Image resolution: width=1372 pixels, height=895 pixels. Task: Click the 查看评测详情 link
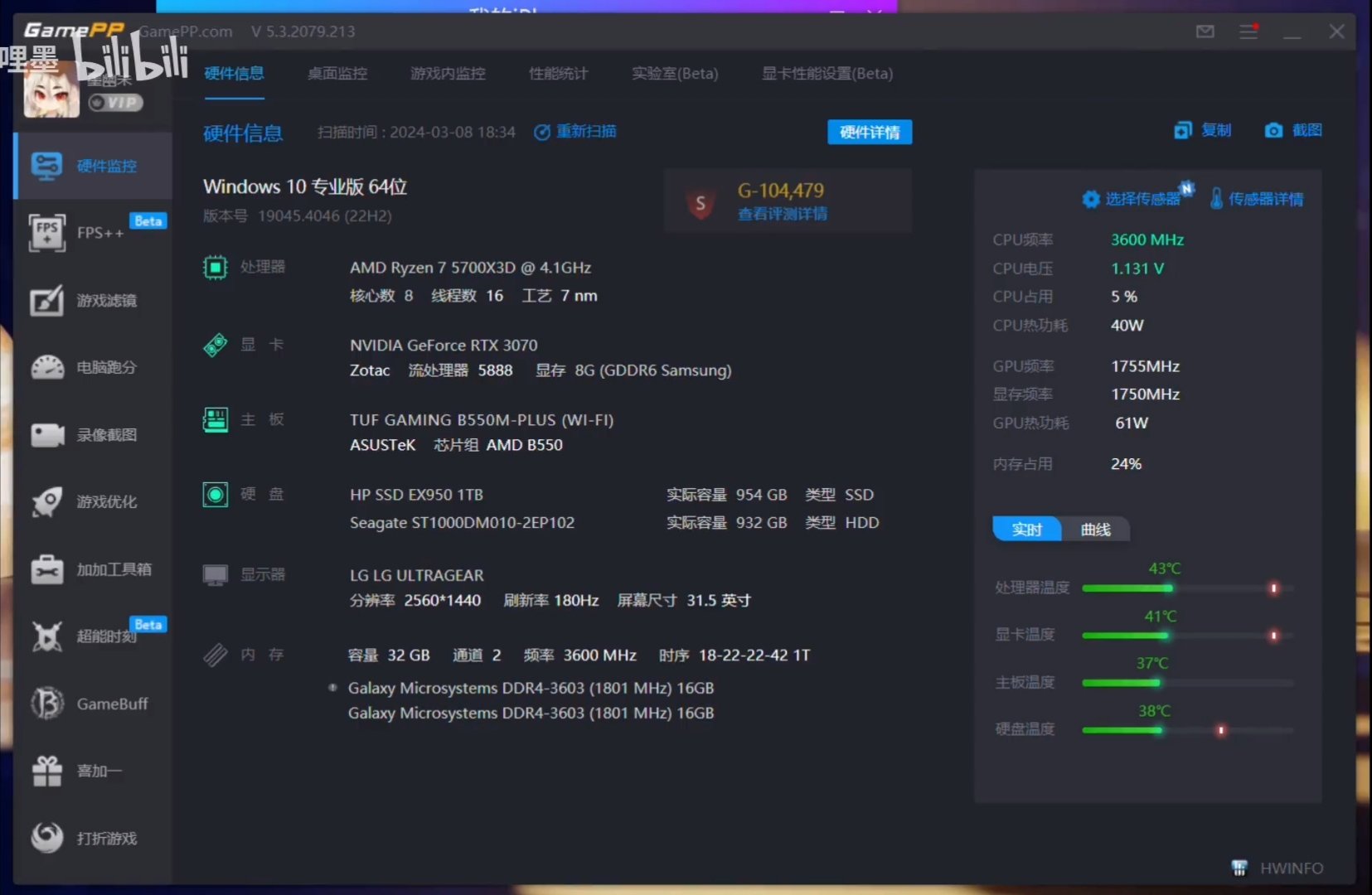point(783,214)
